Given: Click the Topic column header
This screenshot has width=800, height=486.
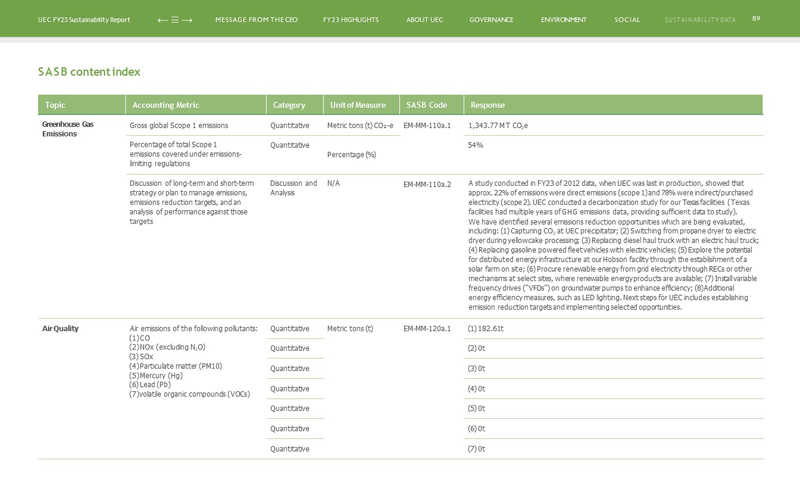Looking at the screenshot, I should click(x=55, y=105).
